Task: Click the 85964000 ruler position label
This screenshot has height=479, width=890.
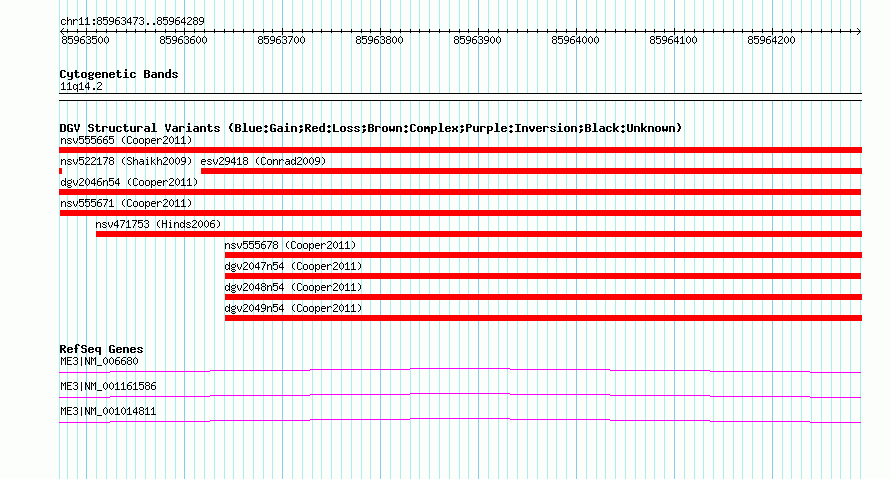Action: (576, 40)
